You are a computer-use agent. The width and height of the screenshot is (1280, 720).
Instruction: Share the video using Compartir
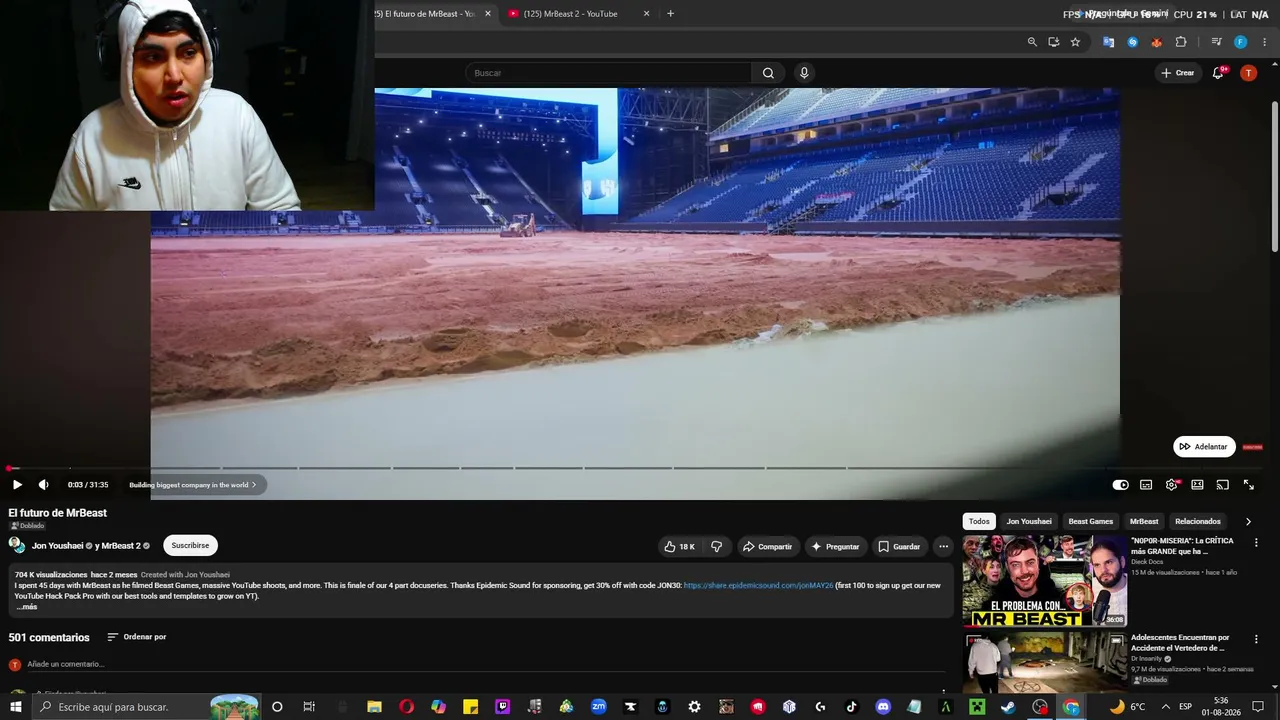pyautogui.click(x=767, y=547)
